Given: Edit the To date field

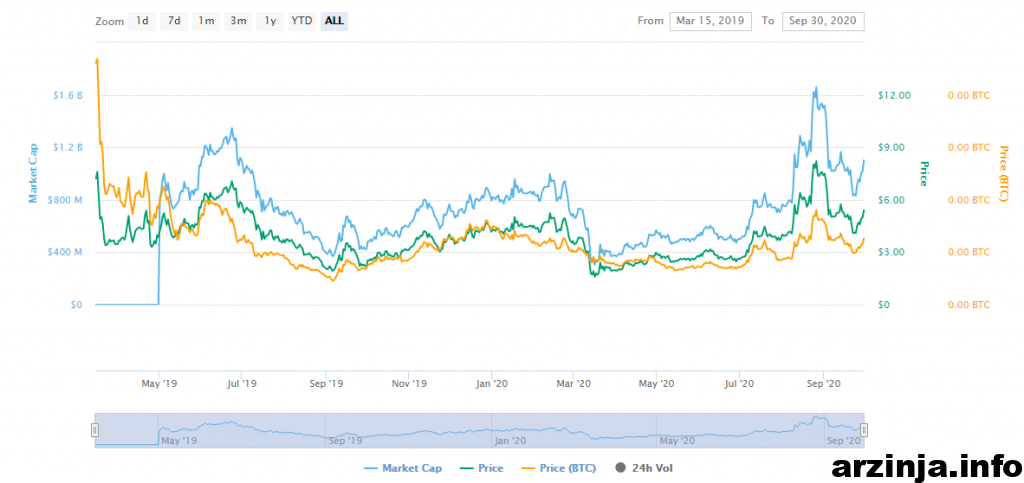Looking at the screenshot, I should pos(824,21).
